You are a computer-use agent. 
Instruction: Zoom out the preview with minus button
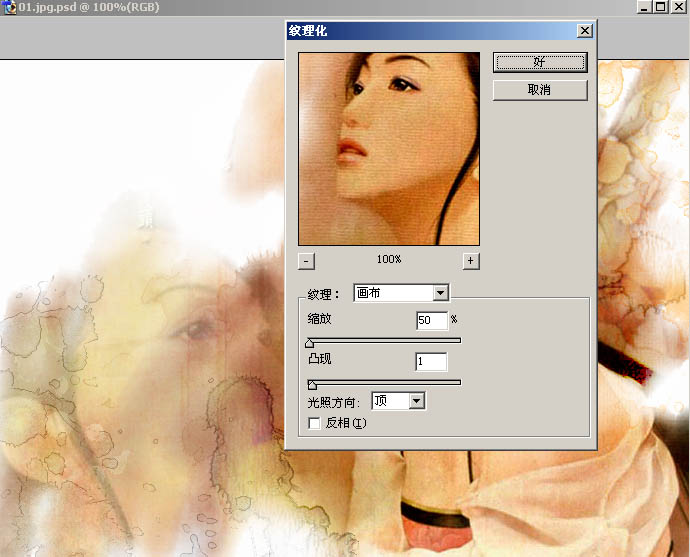pos(306,261)
